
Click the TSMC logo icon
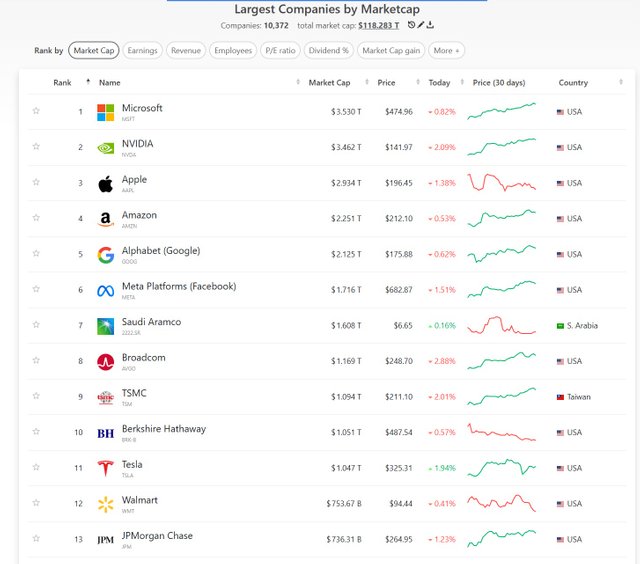(105, 397)
